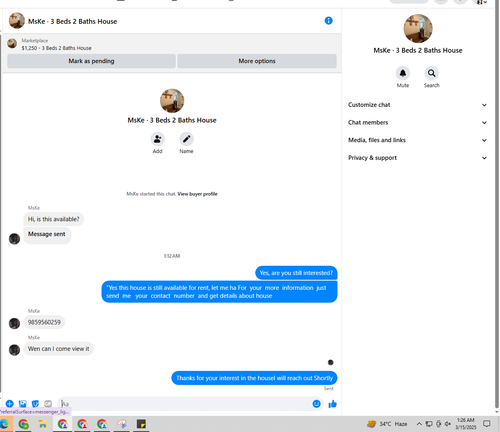Search in conversation using magnifier icon
The image size is (500, 432).
[431, 73]
